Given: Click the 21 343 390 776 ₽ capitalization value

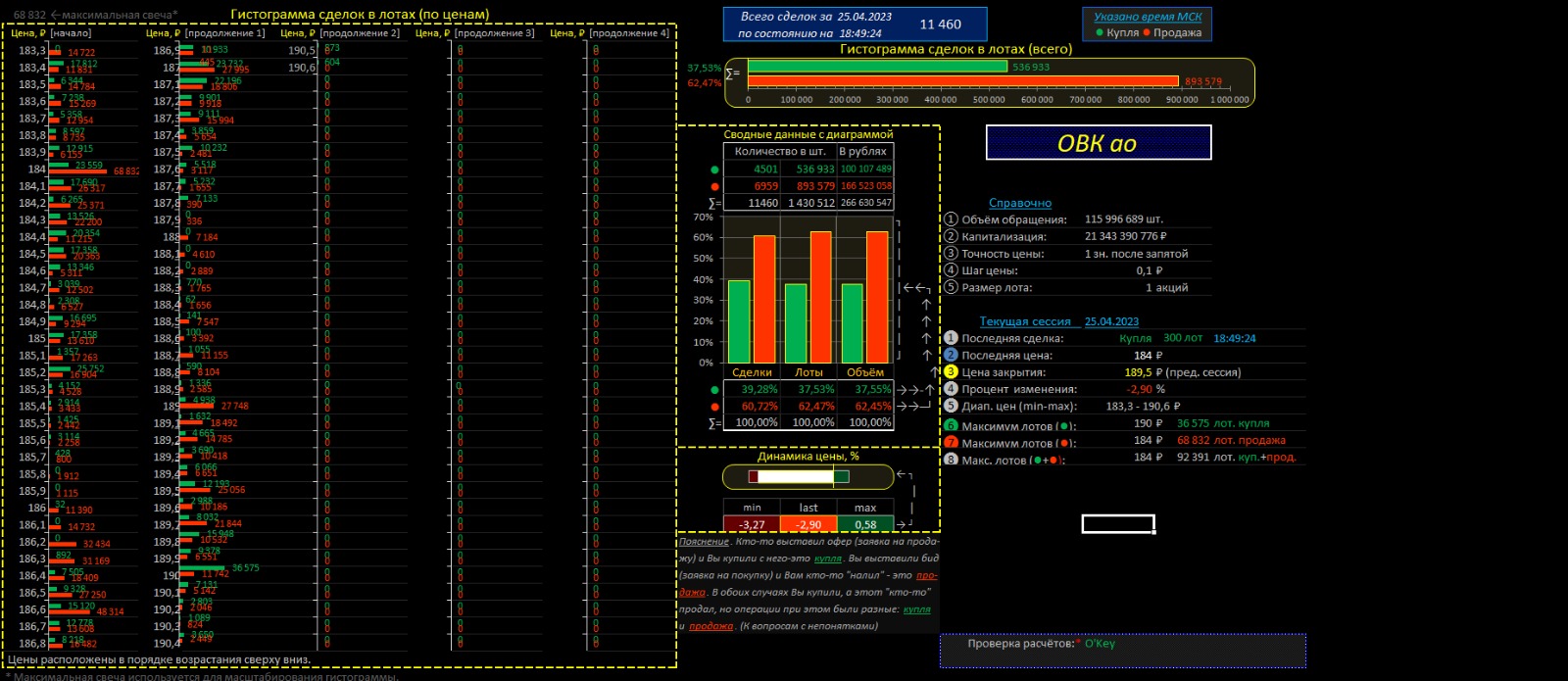Looking at the screenshot, I should (1126, 236).
